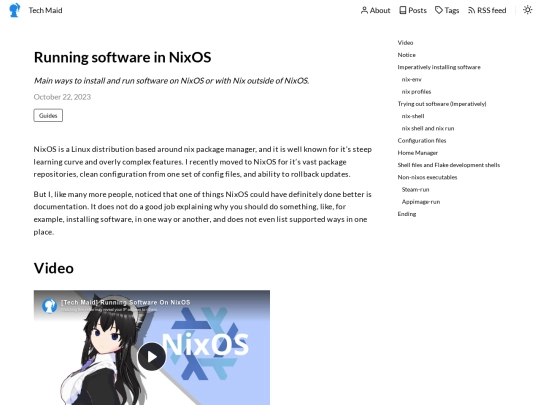Viewport: 540px width, 405px height.
Task: Jump to Ending section in contents
Action: tap(407, 214)
